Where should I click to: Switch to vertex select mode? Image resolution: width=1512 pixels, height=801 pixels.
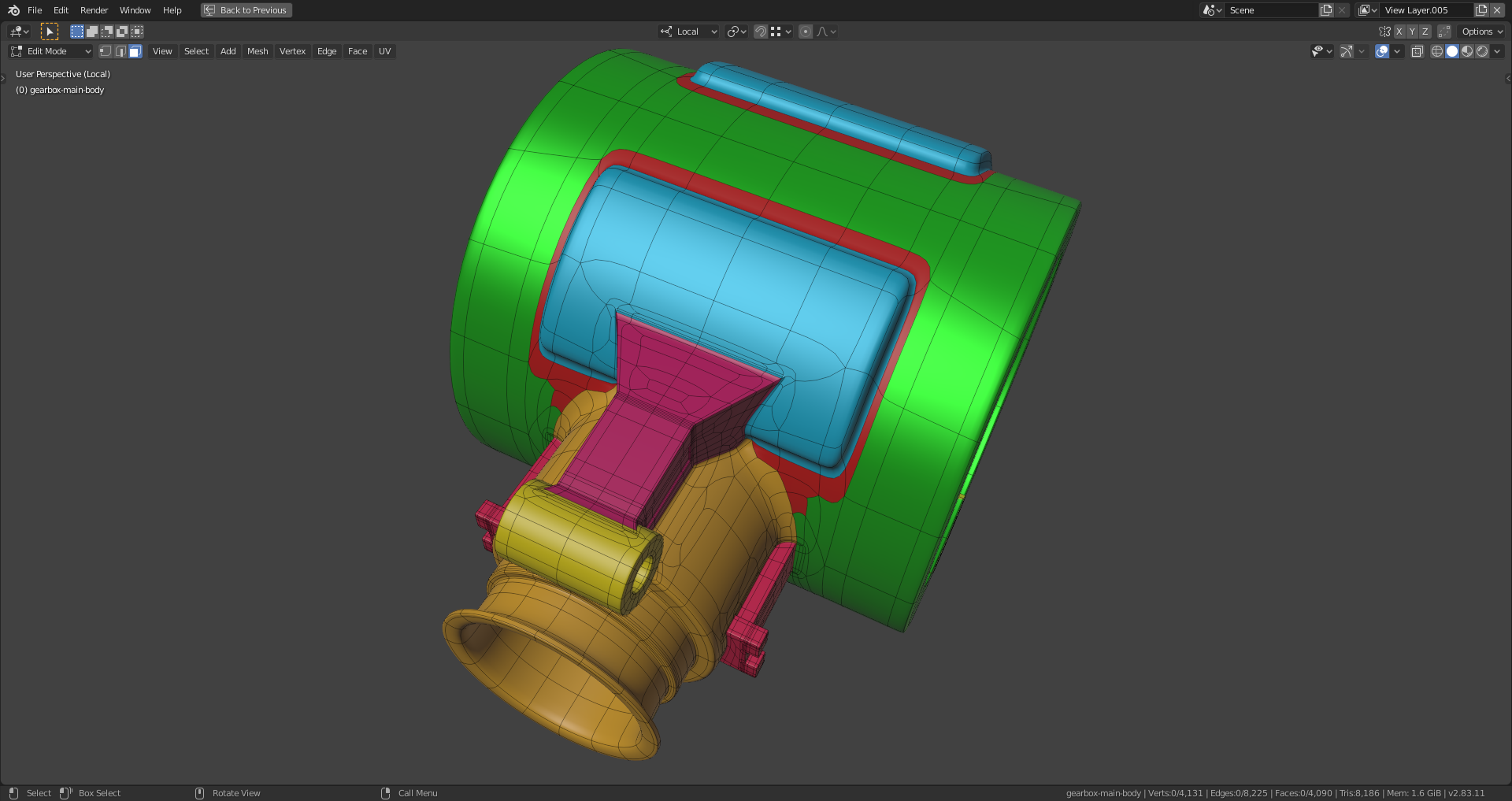106,51
